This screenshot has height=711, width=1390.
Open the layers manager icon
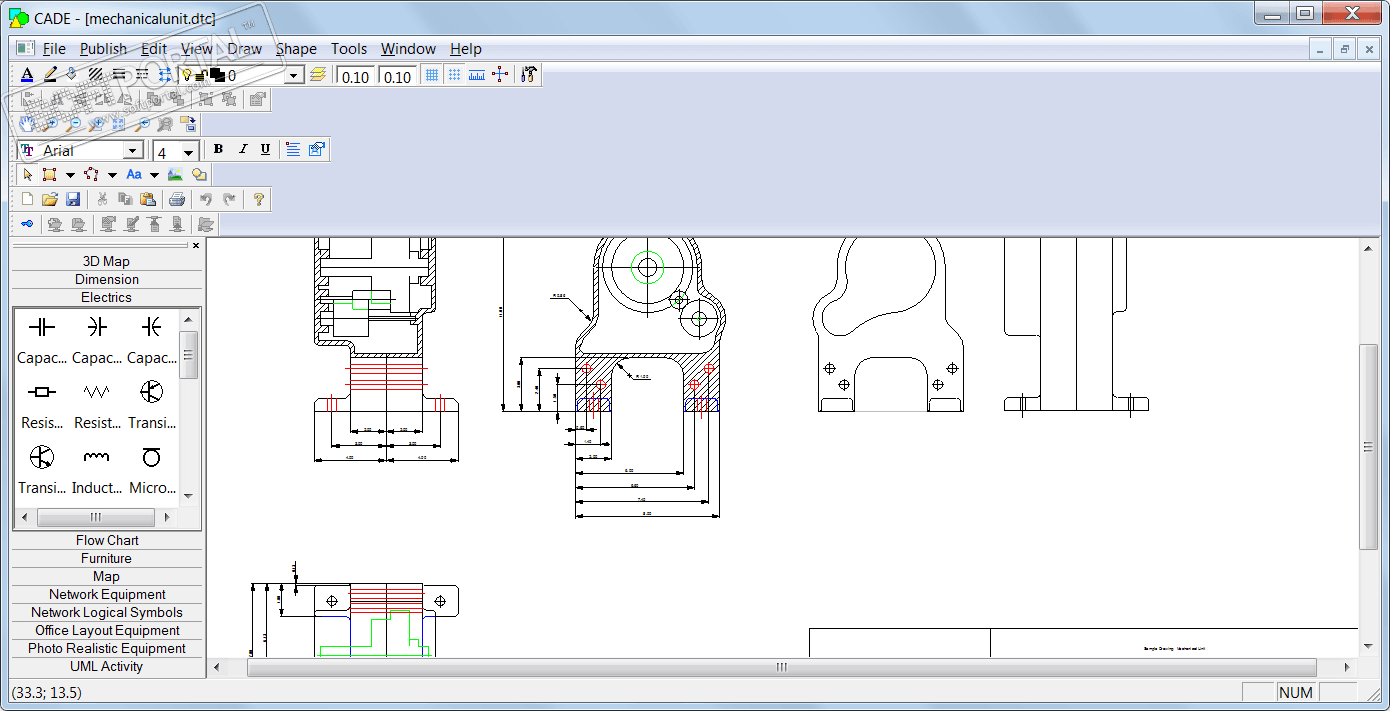coord(318,75)
